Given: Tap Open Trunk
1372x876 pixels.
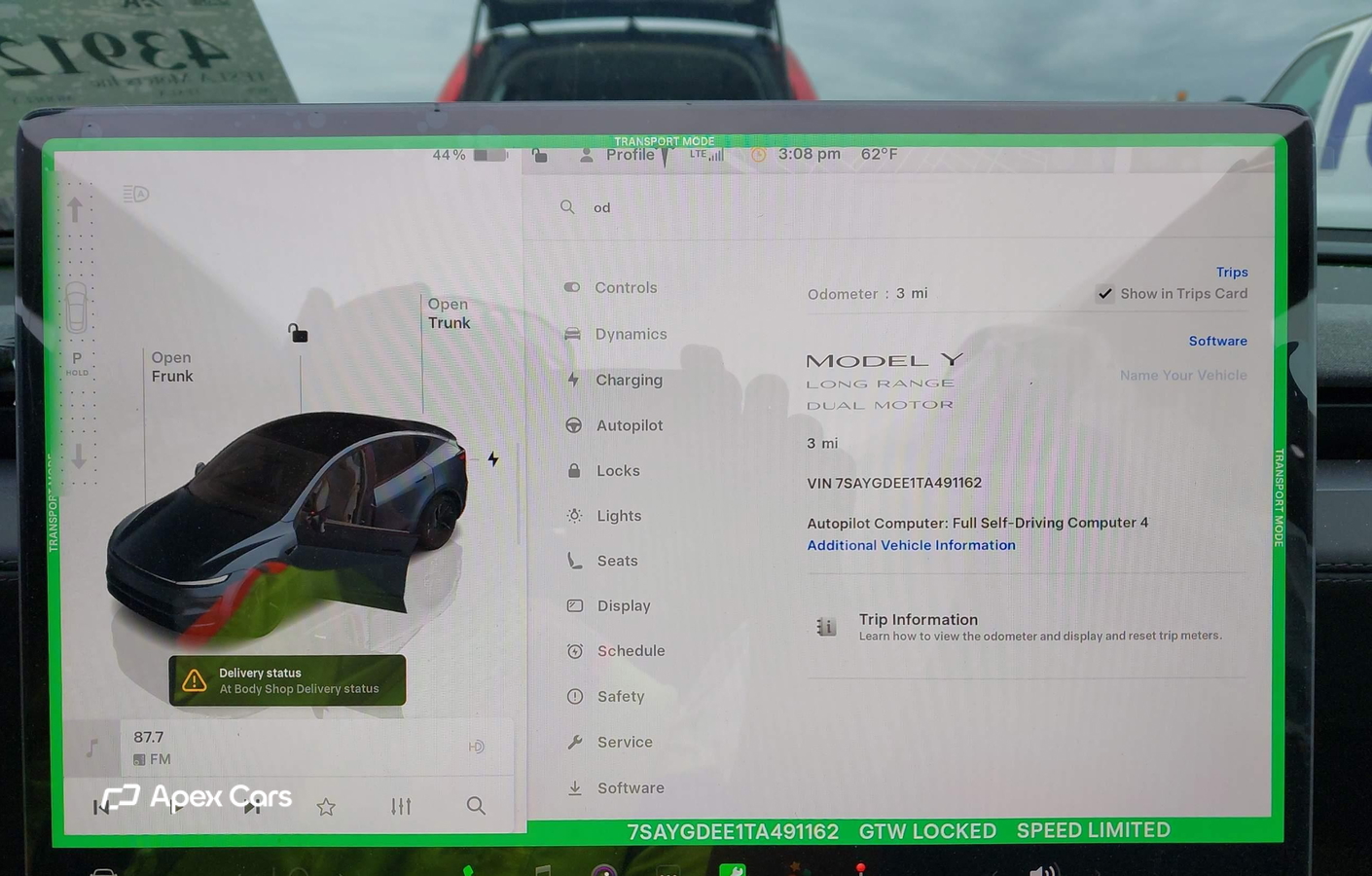Looking at the screenshot, I should (449, 313).
